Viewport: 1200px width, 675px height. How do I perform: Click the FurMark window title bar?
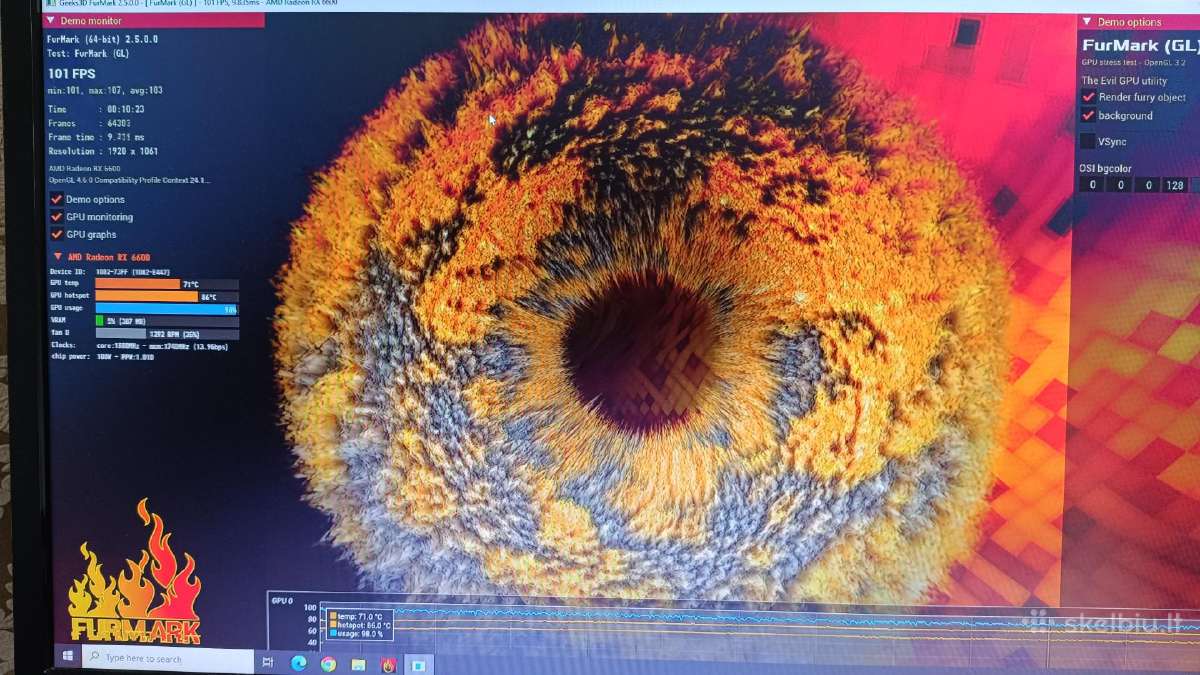[620, 4]
